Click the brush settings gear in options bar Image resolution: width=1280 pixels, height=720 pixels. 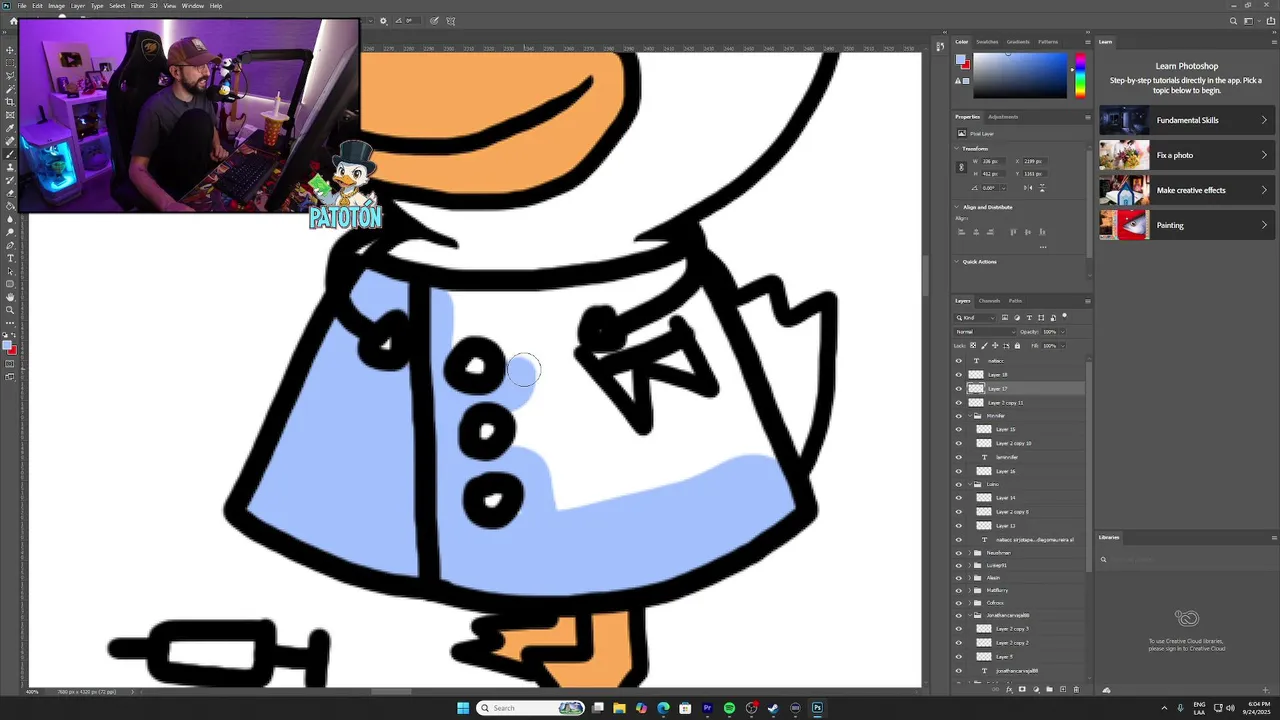pos(383,20)
